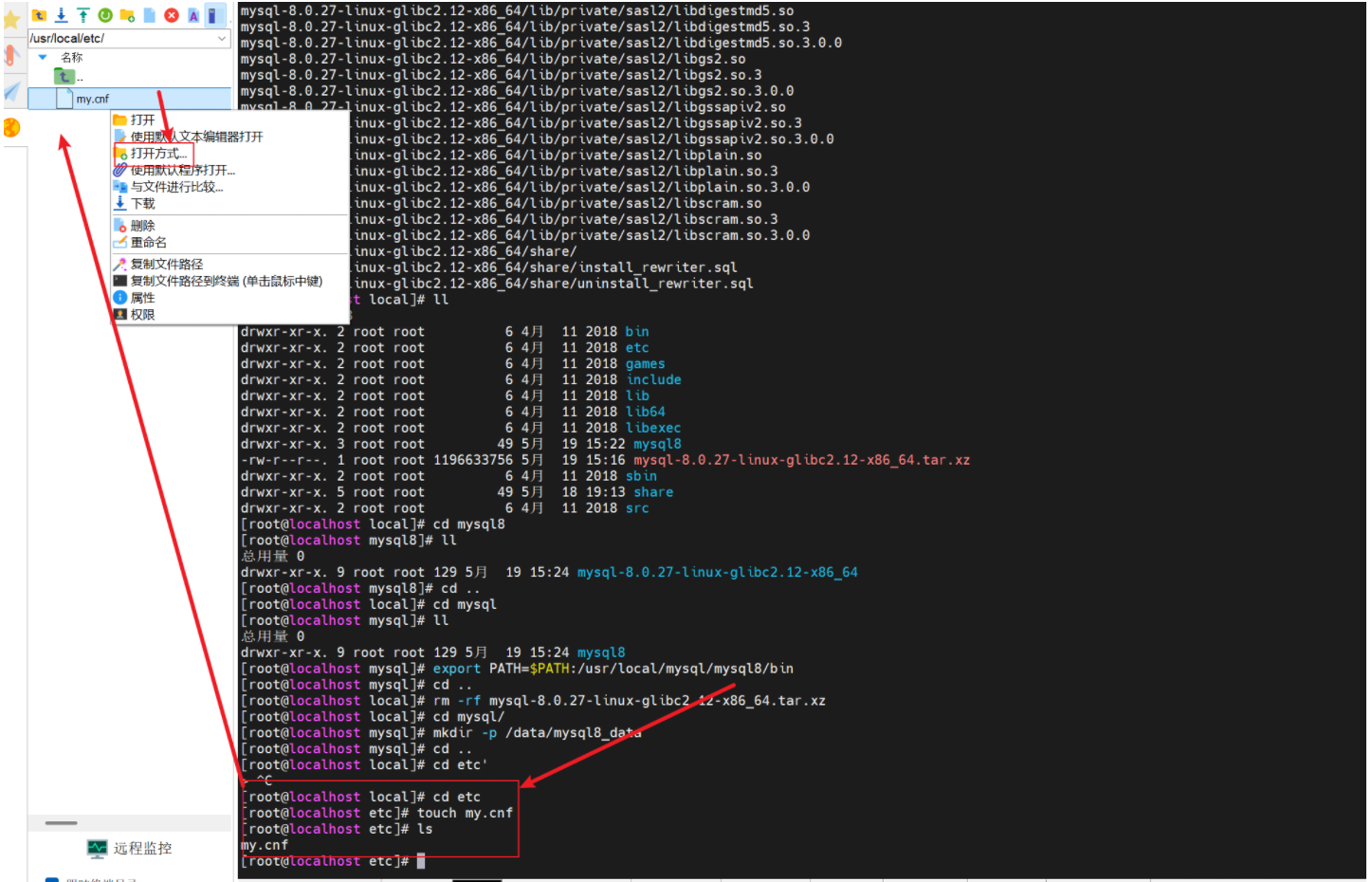Click the red delete toolbar icon
The height and width of the screenshot is (882, 1372).
tap(172, 15)
